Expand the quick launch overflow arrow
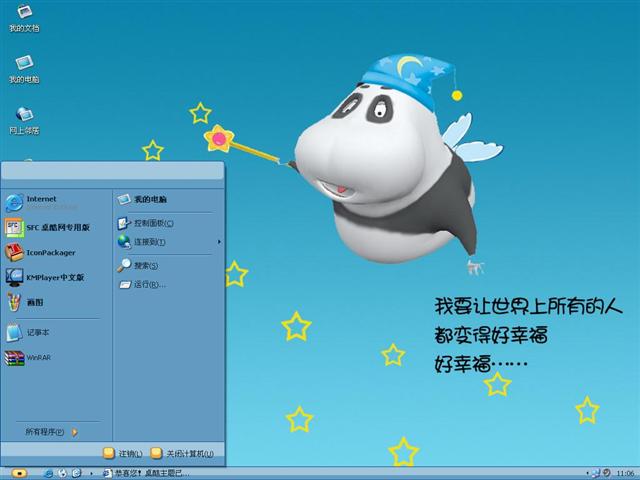 91,473
